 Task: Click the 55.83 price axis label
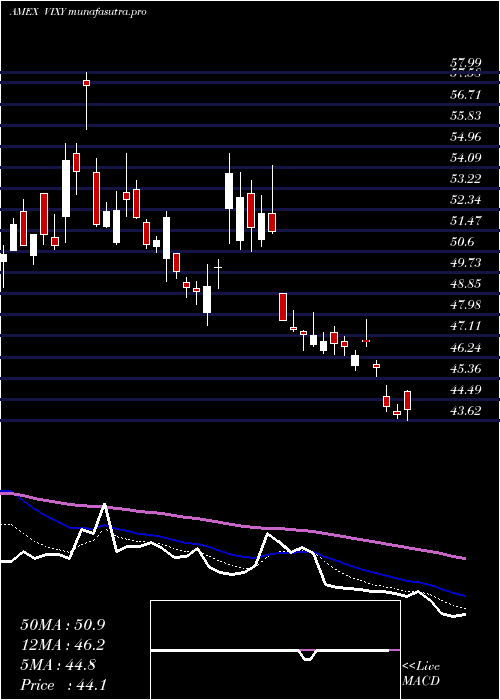point(466,116)
